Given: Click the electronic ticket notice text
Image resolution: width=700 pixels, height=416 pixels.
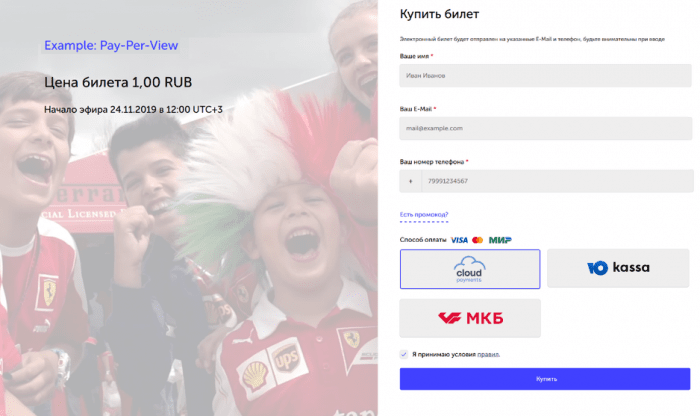Looking at the screenshot, I should [532, 39].
